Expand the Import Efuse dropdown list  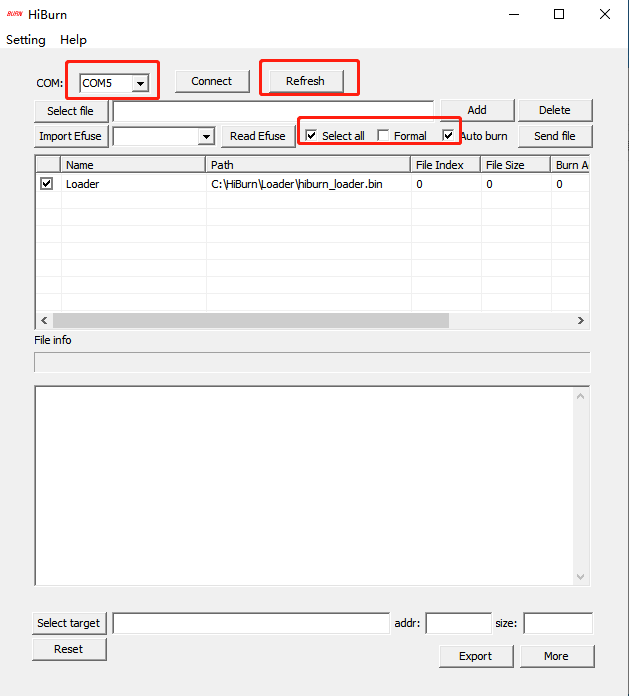tap(206, 136)
